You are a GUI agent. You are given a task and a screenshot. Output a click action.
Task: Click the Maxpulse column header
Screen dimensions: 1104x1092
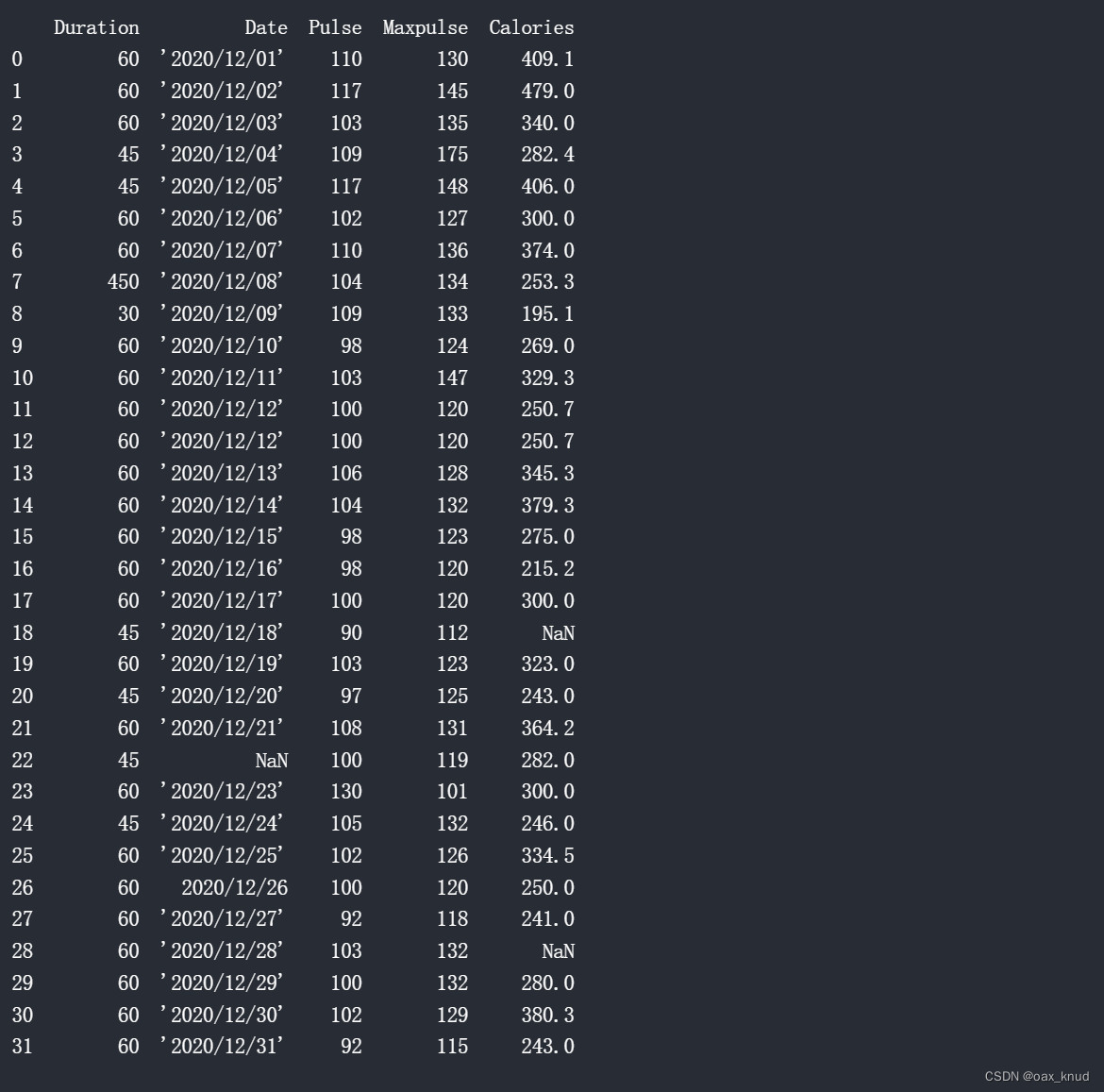tap(426, 28)
